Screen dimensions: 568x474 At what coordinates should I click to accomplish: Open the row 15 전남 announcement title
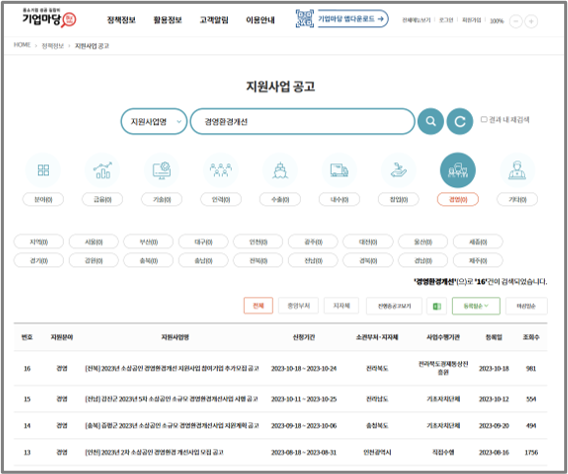click(x=171, y=399)
